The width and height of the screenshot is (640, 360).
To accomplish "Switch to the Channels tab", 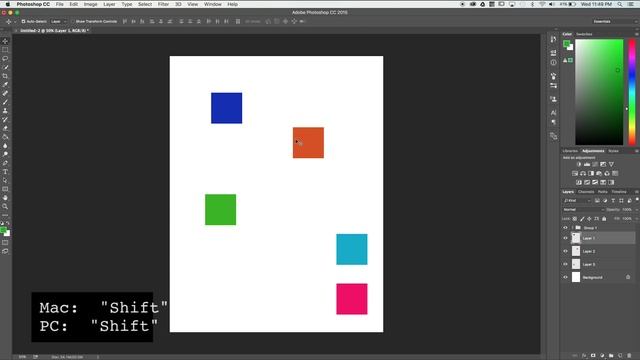I will [586, 192].
